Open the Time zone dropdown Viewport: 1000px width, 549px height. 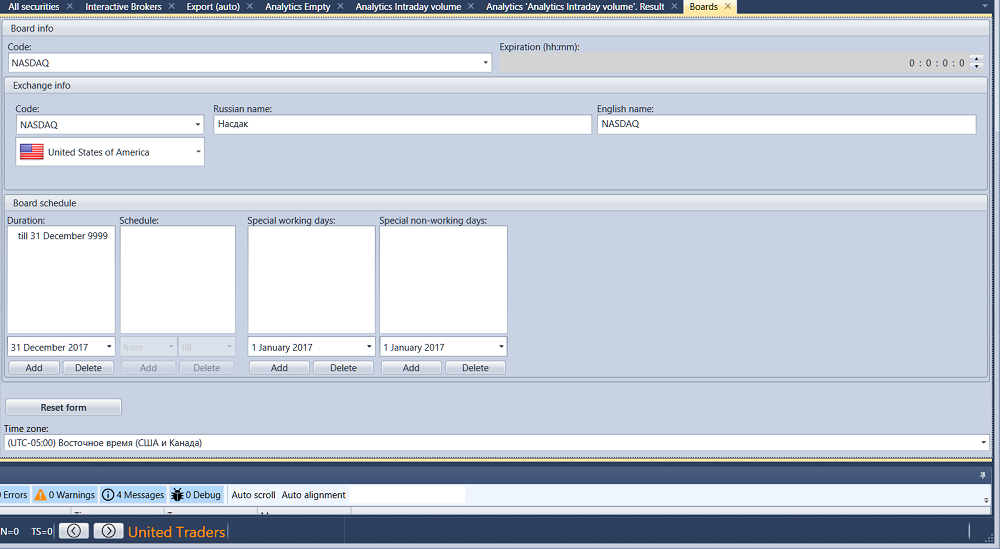point(983,443)
